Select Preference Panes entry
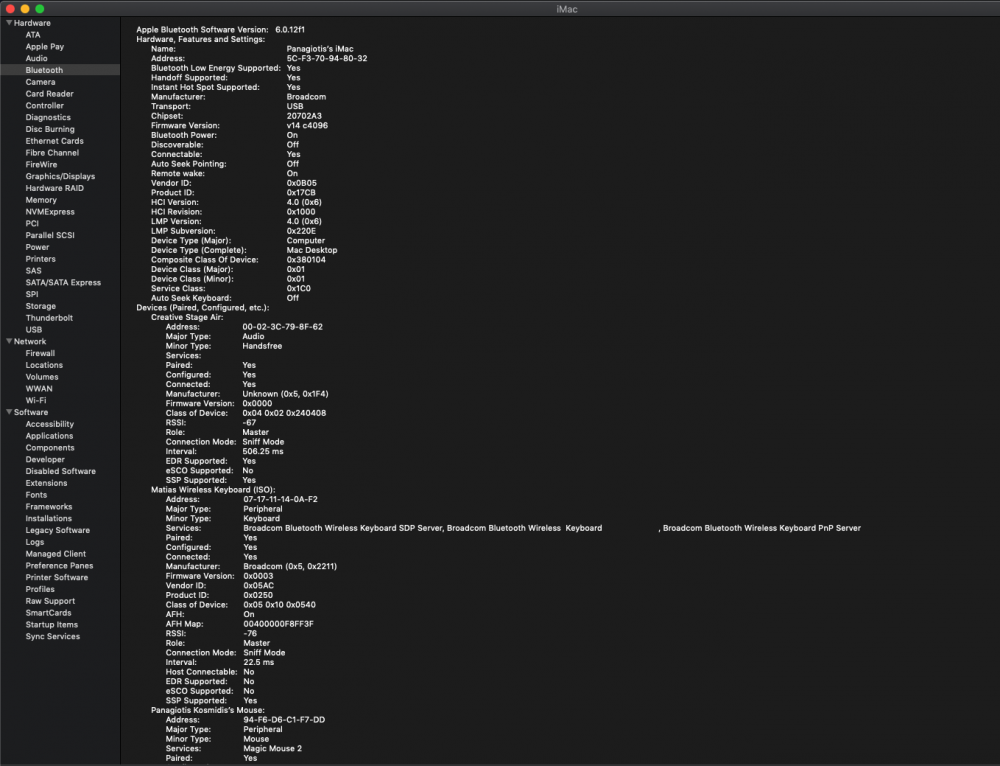Screen dimensions: 1000x766 tap(59, 566)
